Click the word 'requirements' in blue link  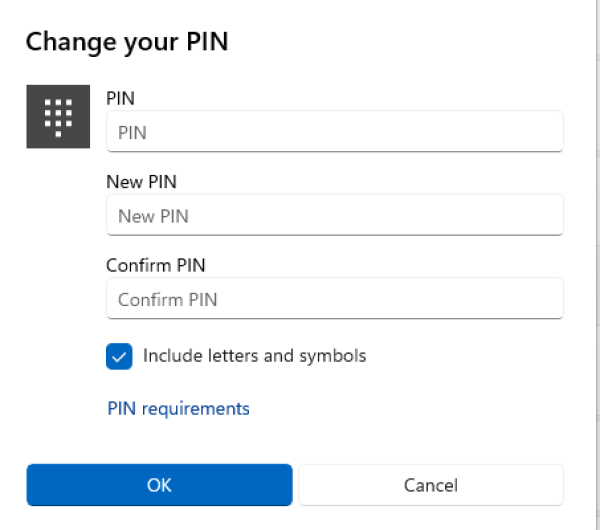[x=196, y=409]
